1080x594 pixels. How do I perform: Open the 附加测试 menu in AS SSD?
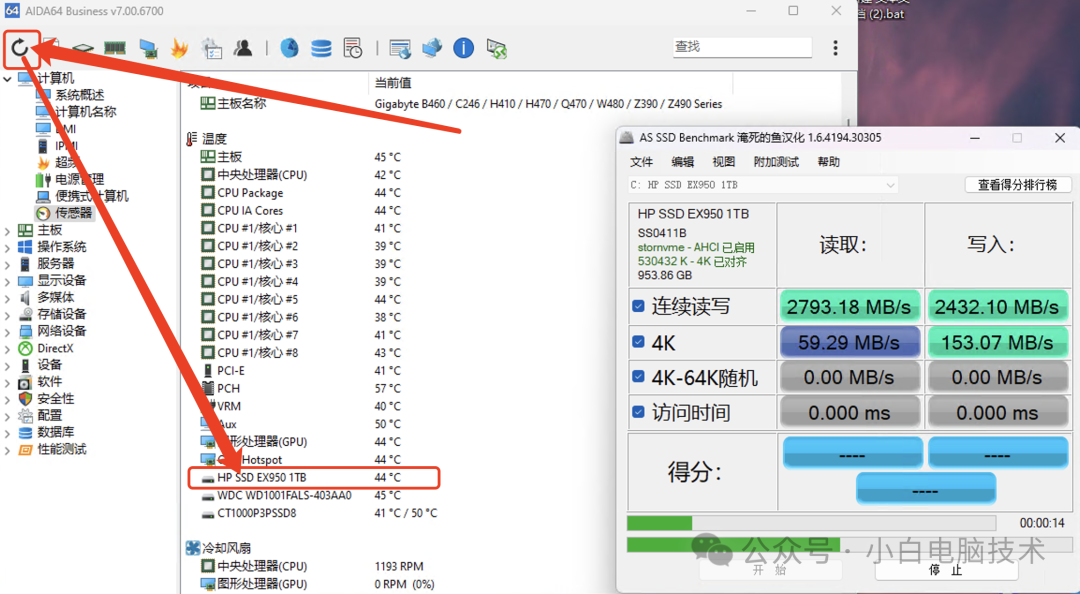[776, 162]
